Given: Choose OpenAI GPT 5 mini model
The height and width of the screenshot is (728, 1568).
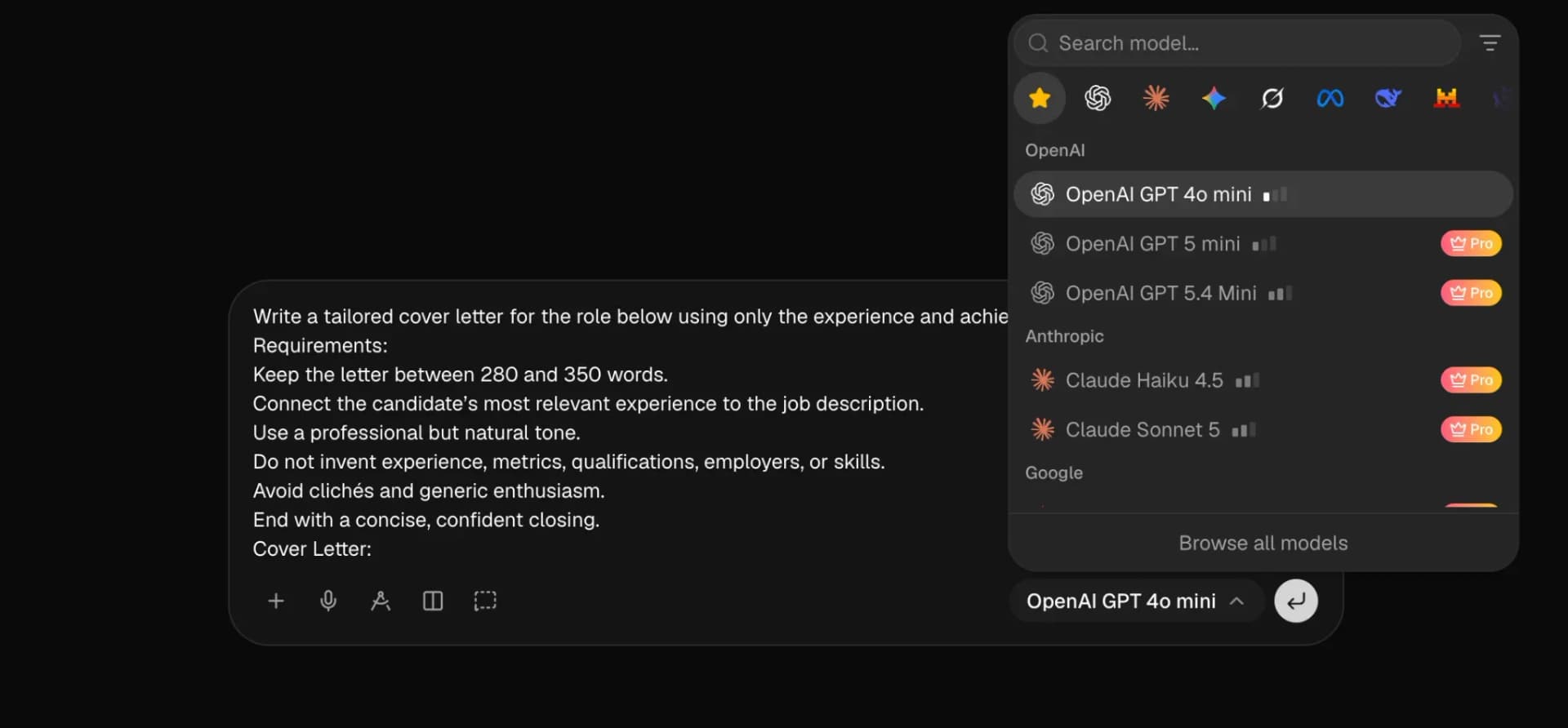Looking at the screenshot, I should pyautogui.click(x=1263, y=244).
